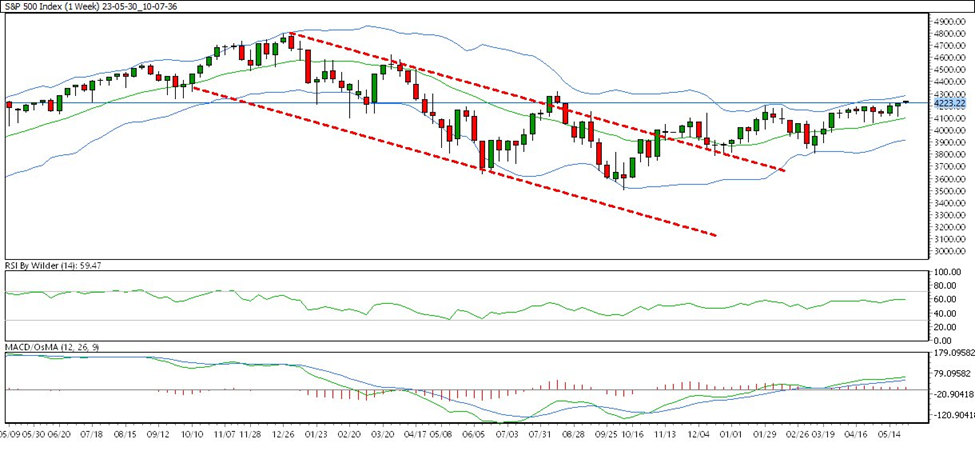This screenshot has height=455, width=975.
Task: Click the RSI axis value 100.00
Action: pos(948,273)
